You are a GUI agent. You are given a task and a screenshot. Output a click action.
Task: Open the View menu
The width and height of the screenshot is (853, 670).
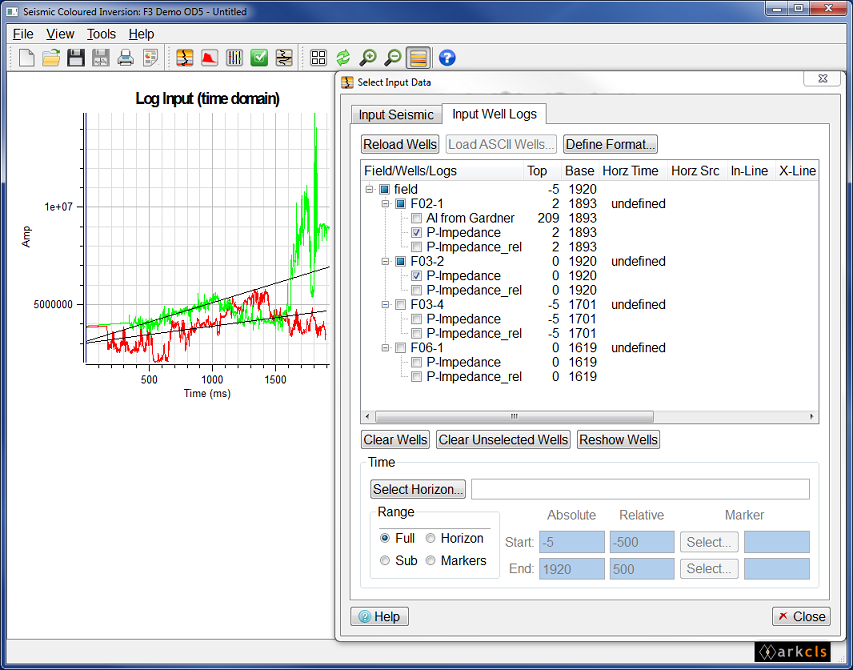pos(60,34)
